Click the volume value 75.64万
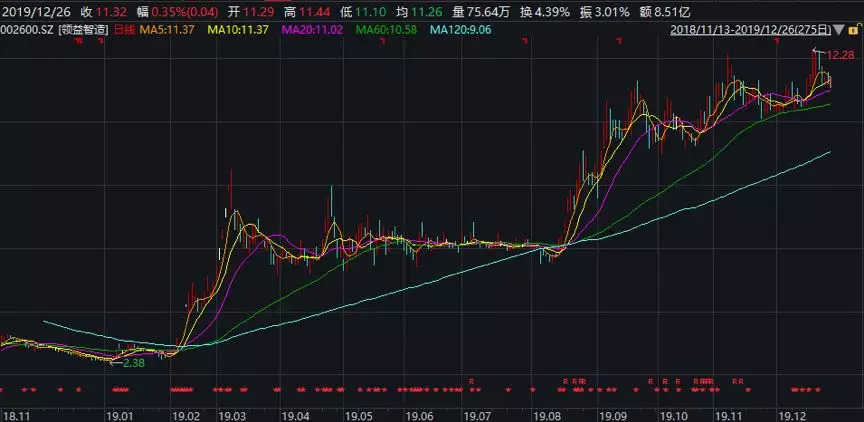The height and width of the screenshot is (422, 864). click(x=488, y=11)
